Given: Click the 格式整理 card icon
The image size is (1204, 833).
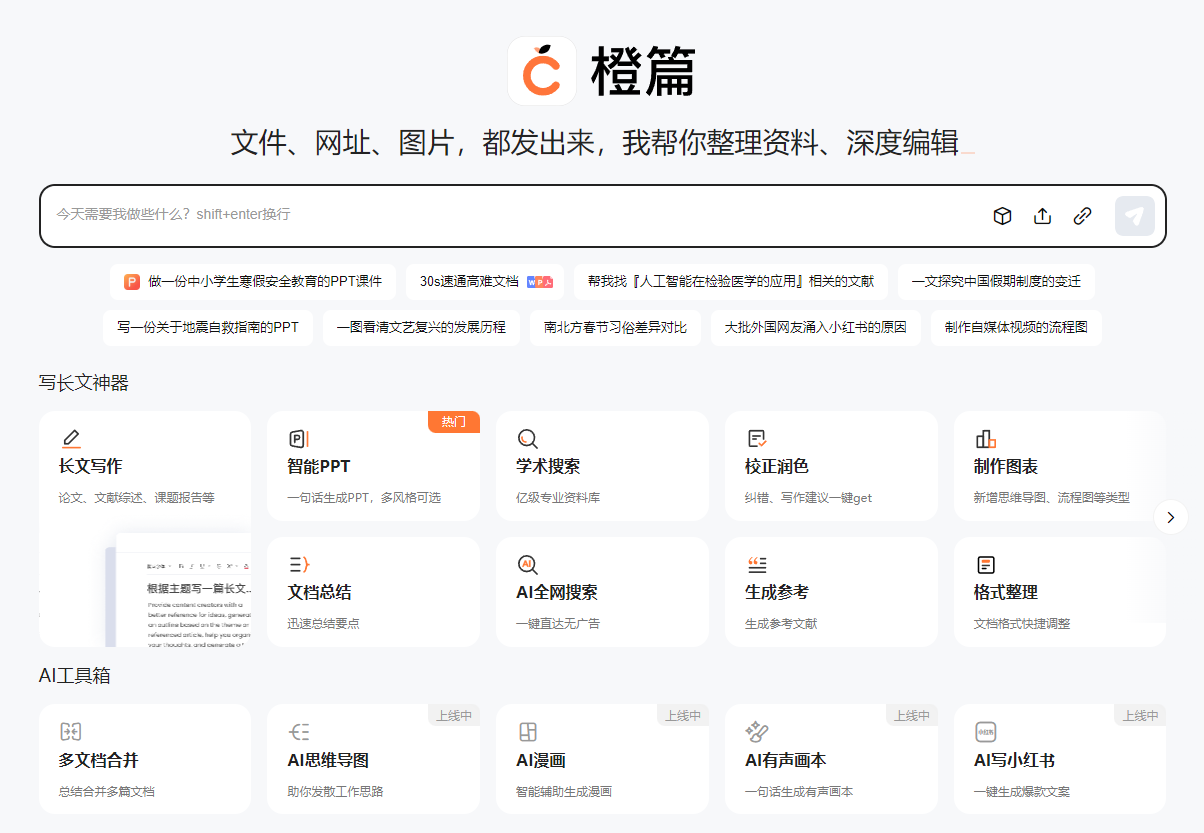Looking at the screenshot, I should pyautogui.click(x=985, y=565).
